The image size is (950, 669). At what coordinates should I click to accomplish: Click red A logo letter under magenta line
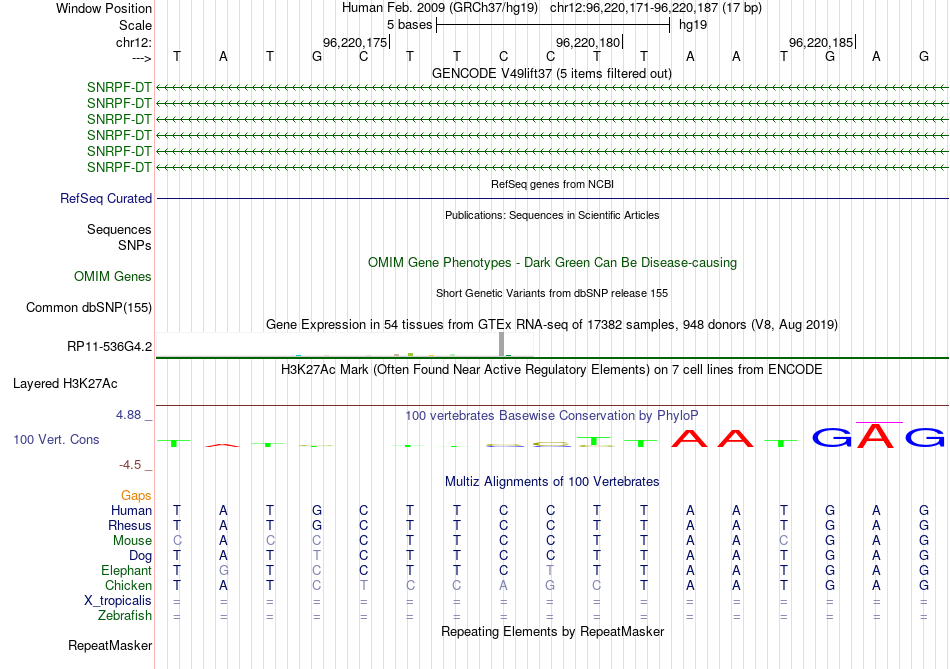pos(875,436)
